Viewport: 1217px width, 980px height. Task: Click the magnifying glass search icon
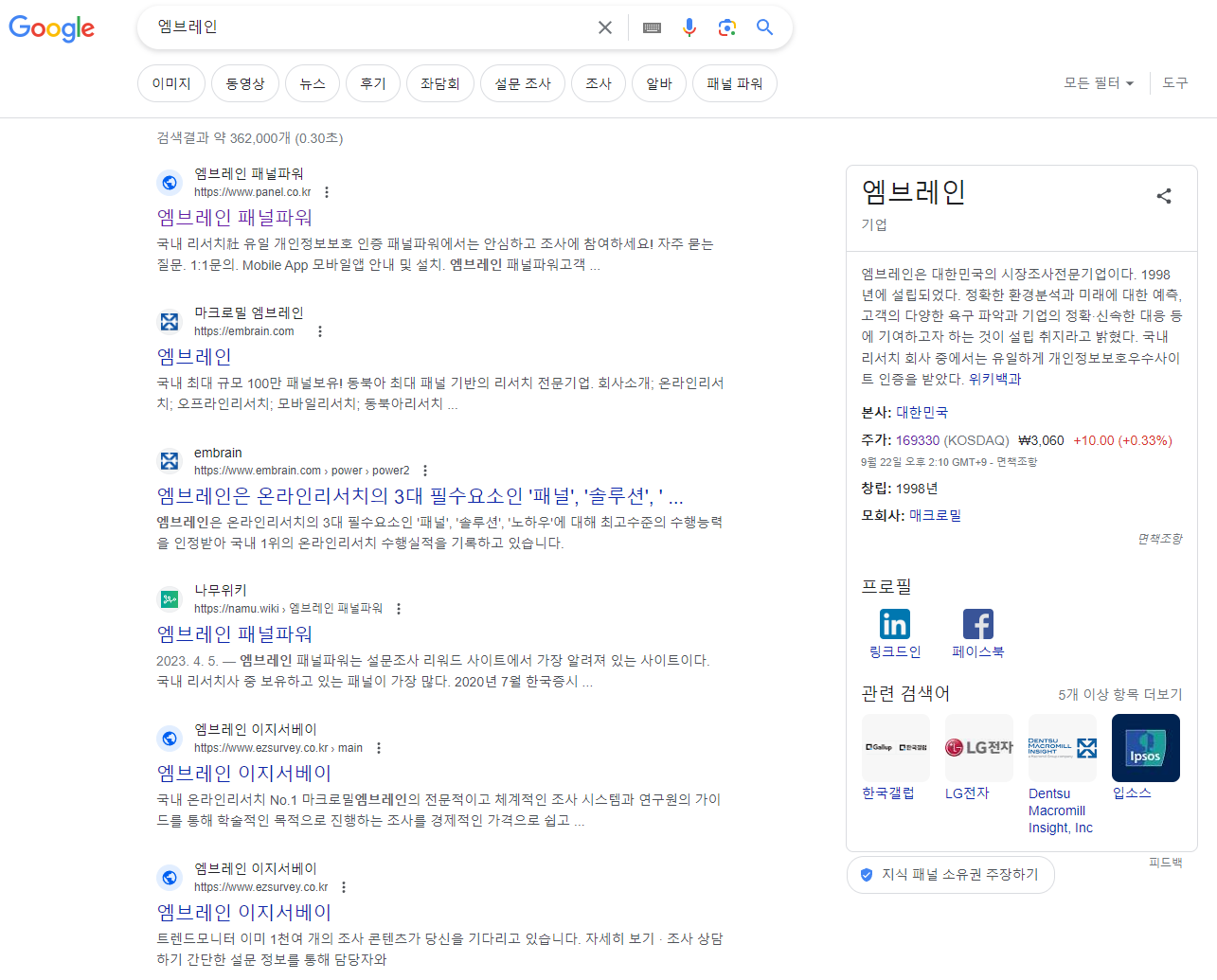point(765,27)
